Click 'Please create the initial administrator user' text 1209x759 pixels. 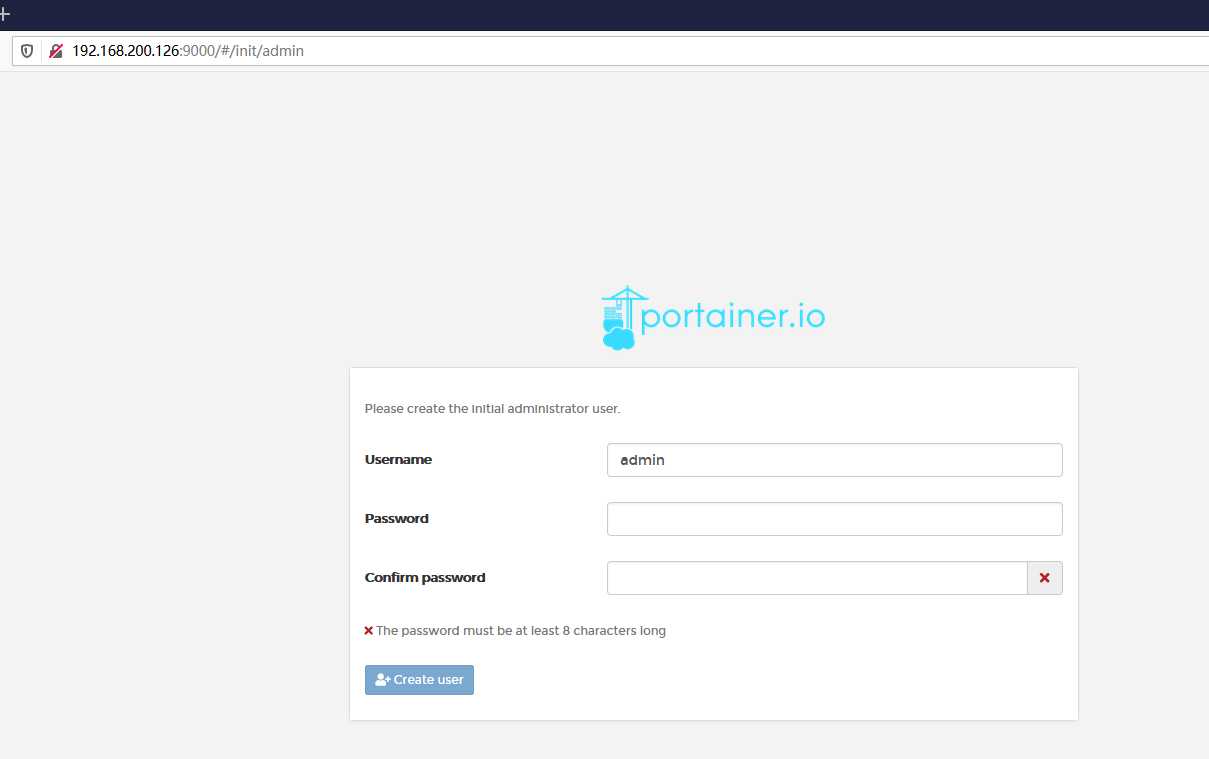[x=492, y=409]
